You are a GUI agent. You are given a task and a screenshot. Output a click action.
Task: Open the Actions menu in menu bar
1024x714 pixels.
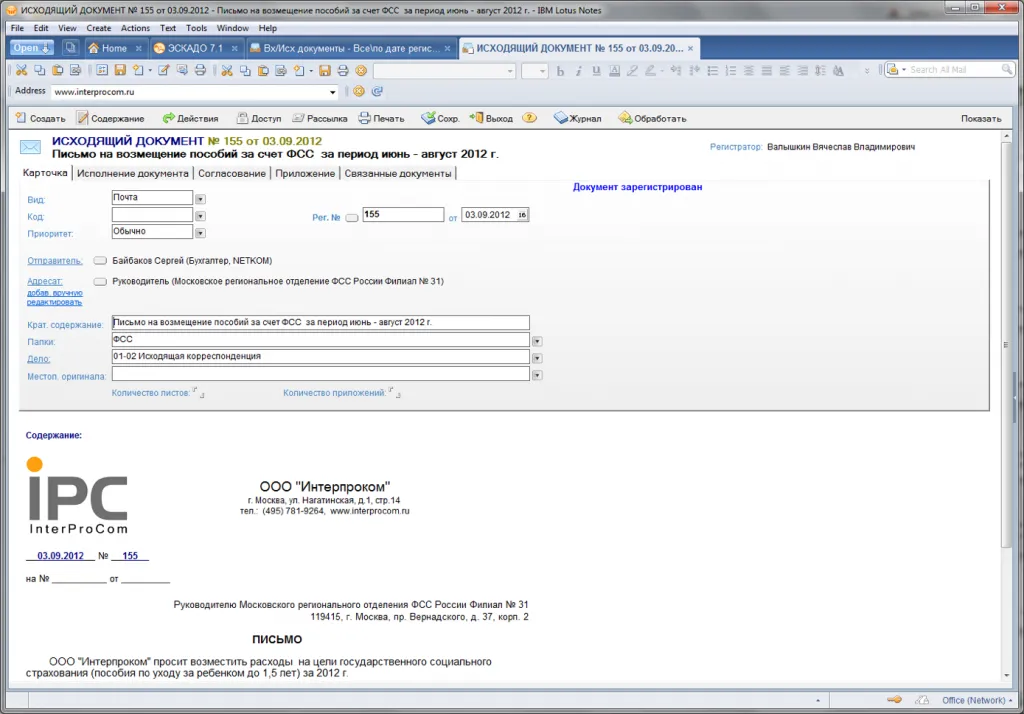coord(135,28)
